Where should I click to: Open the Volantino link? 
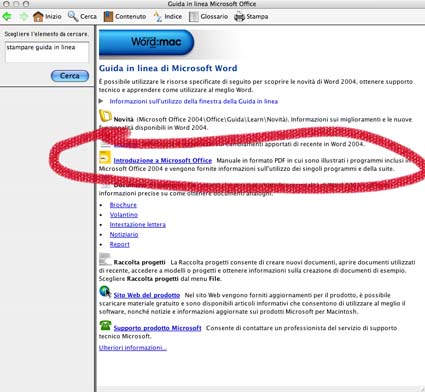(x=124, y=215)
